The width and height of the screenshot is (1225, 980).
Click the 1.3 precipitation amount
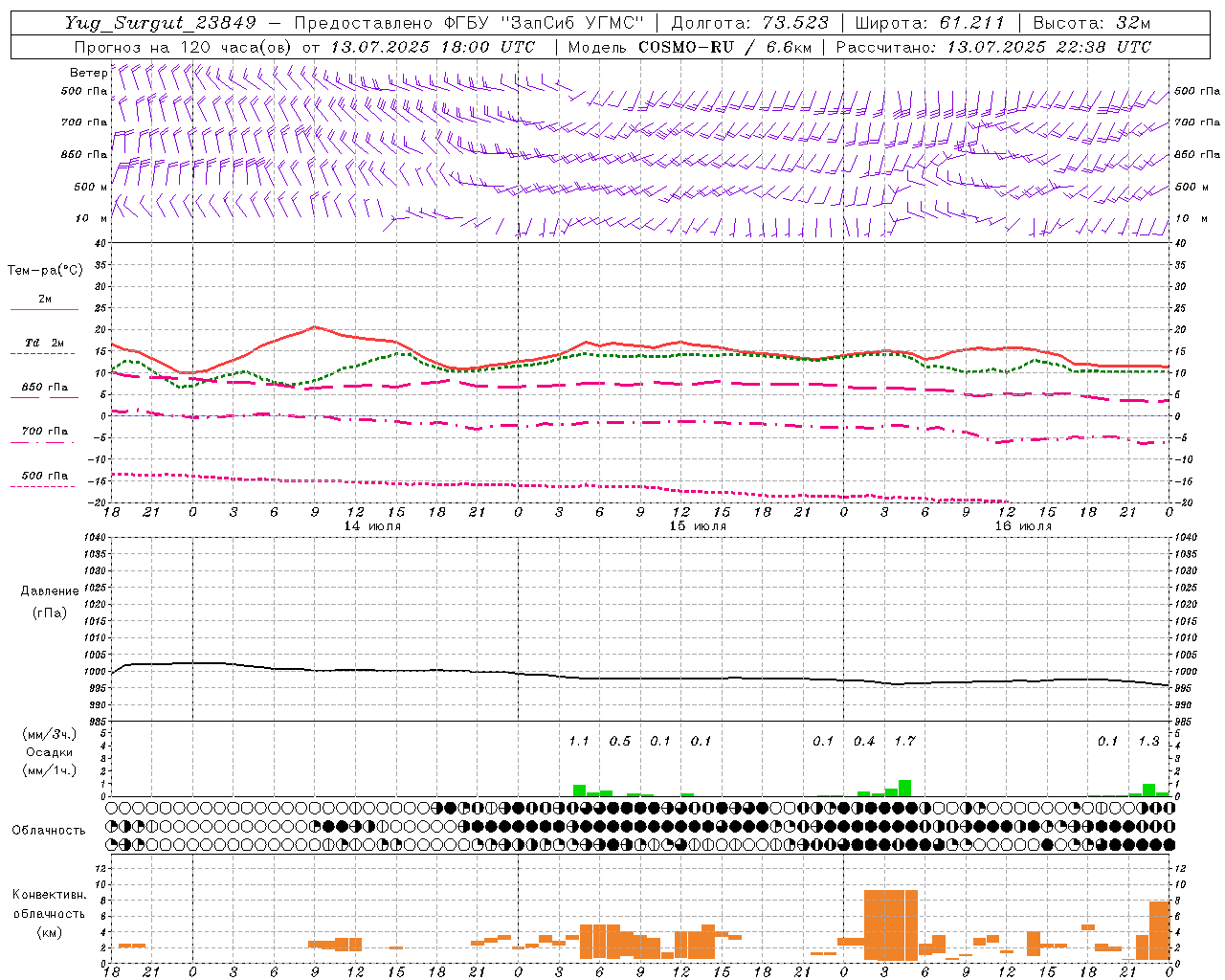pyautogui.click(x=1148, y=741)
